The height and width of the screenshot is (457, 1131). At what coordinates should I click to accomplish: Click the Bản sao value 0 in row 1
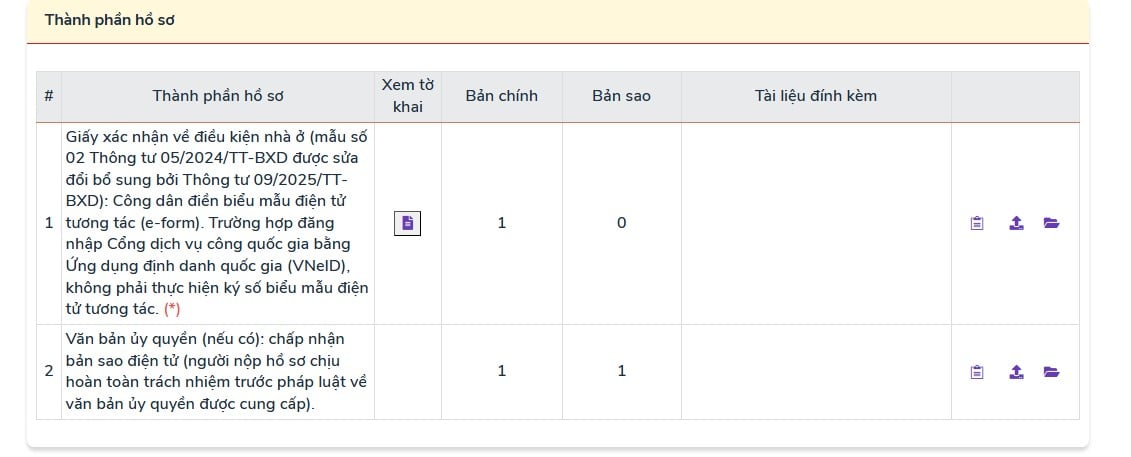click(x=621, y=223)
